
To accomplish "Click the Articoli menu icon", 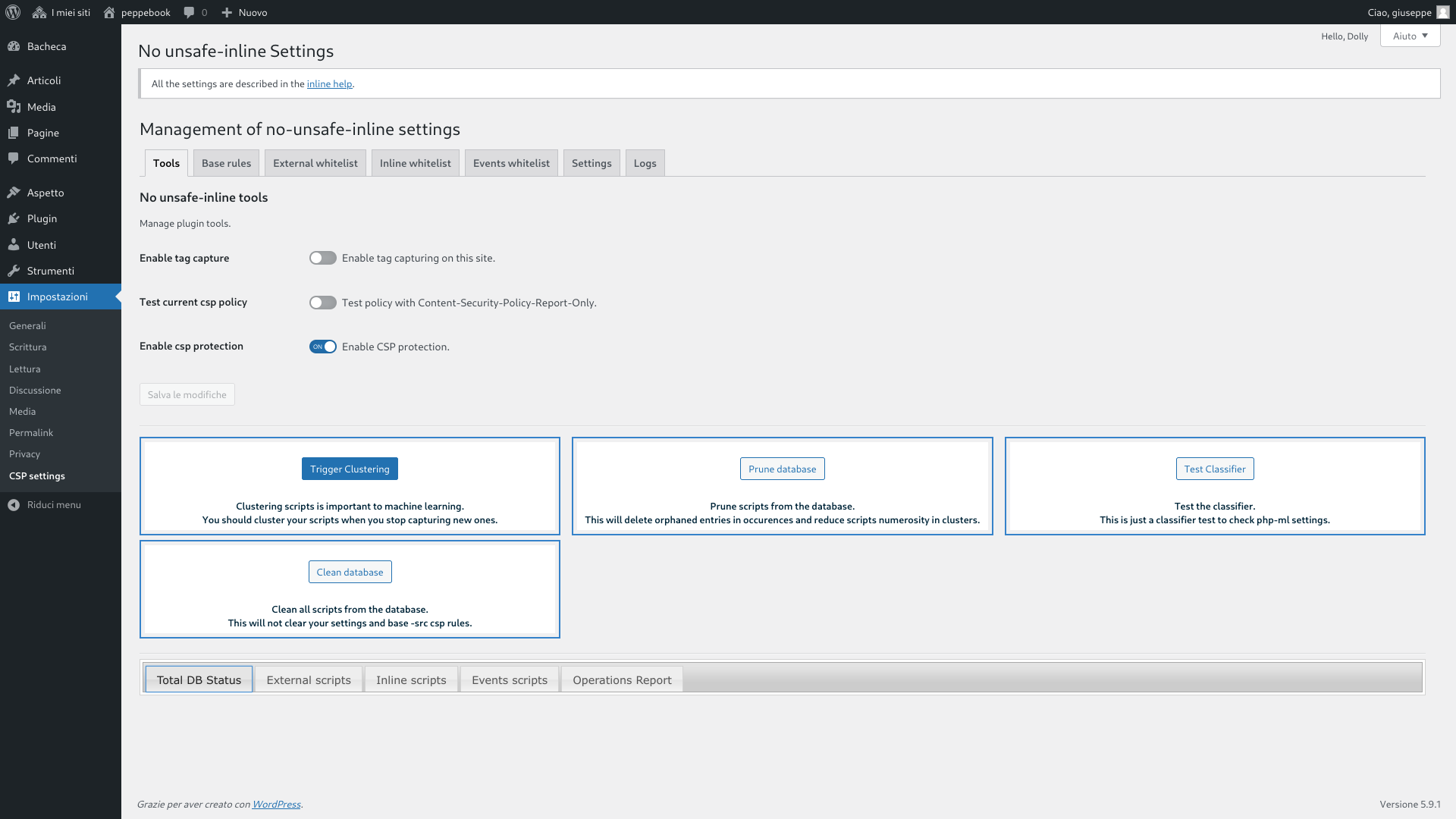I will [x=14, y=79].
